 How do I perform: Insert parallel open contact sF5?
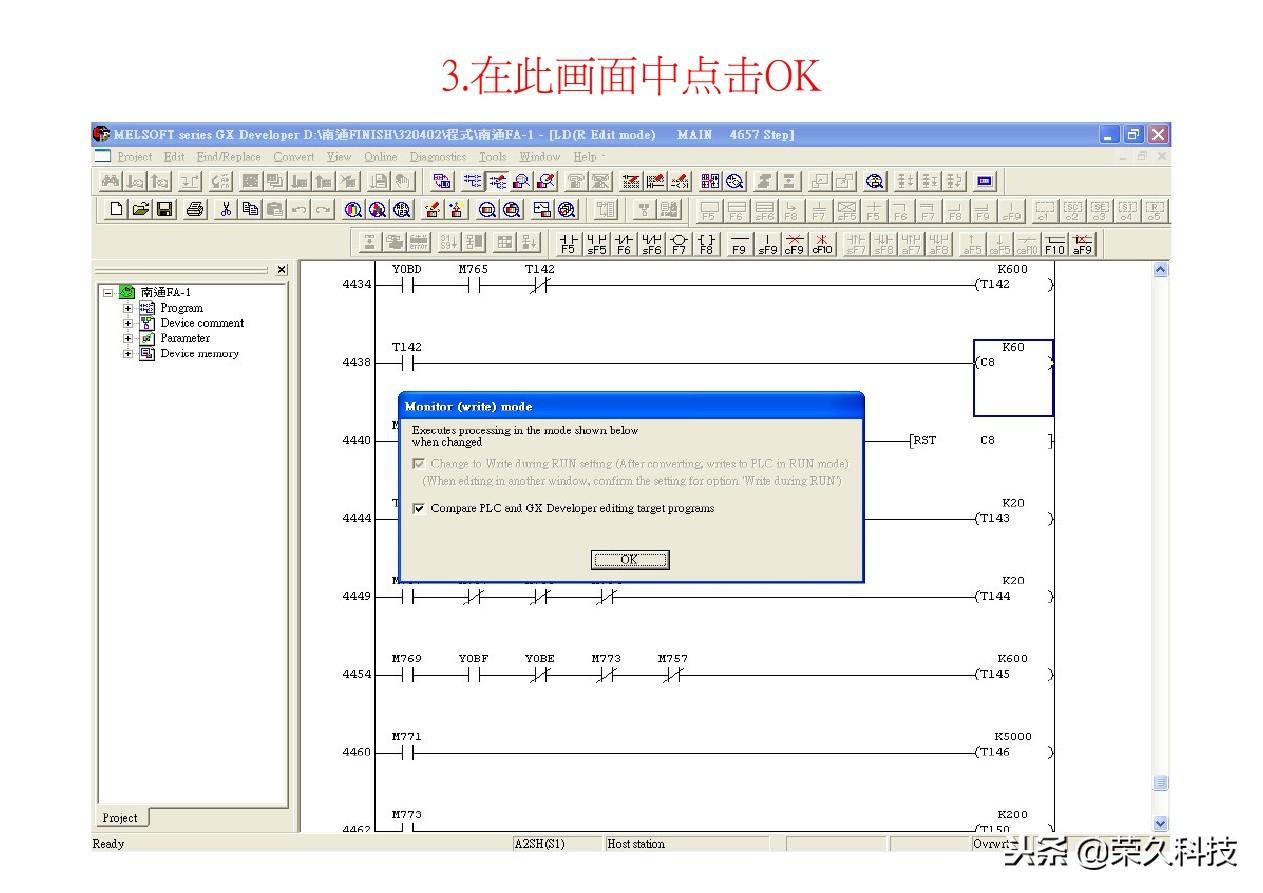(597, 243)
